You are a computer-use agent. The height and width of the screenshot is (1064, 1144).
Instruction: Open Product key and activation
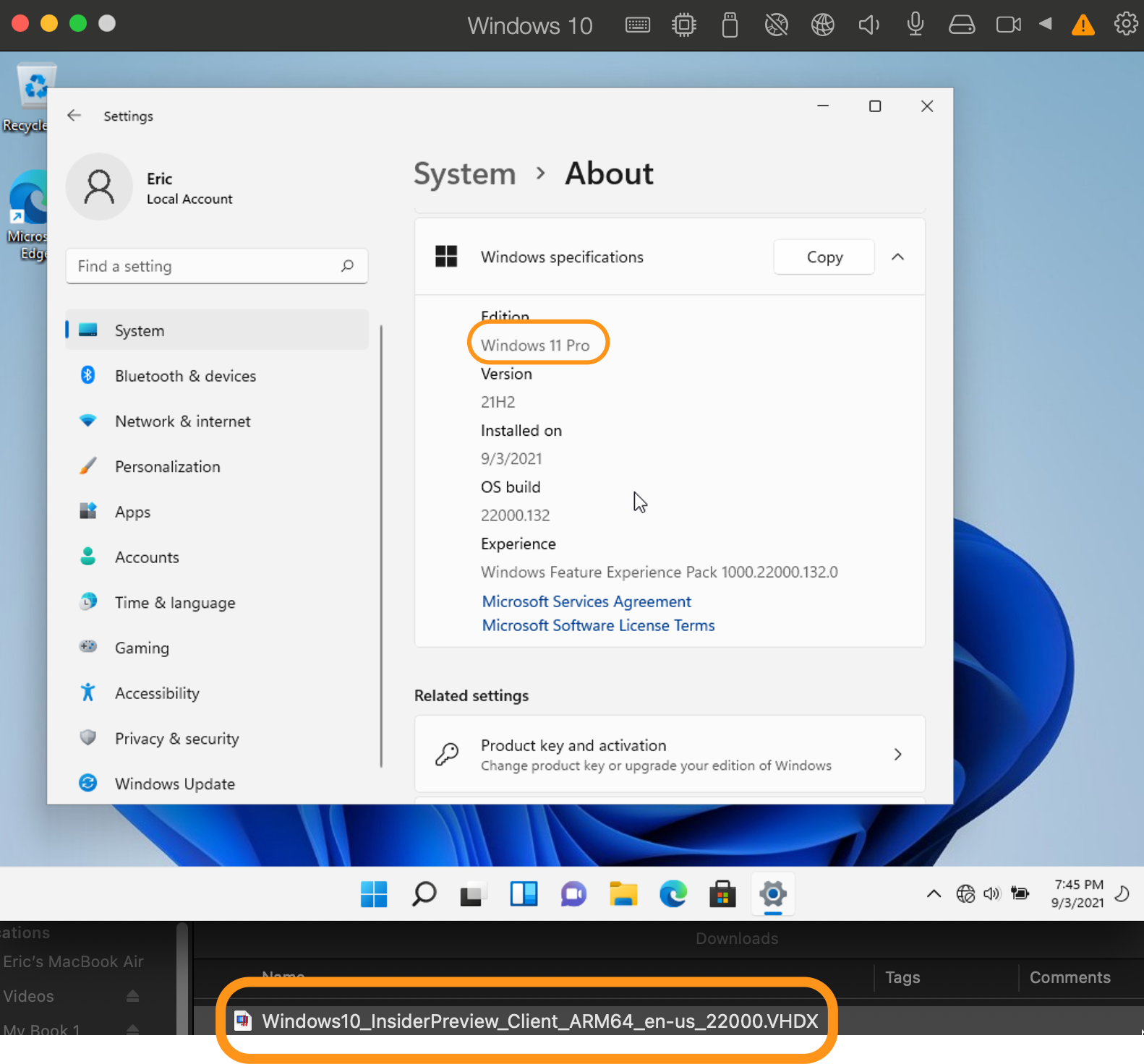tap(670, 754)
